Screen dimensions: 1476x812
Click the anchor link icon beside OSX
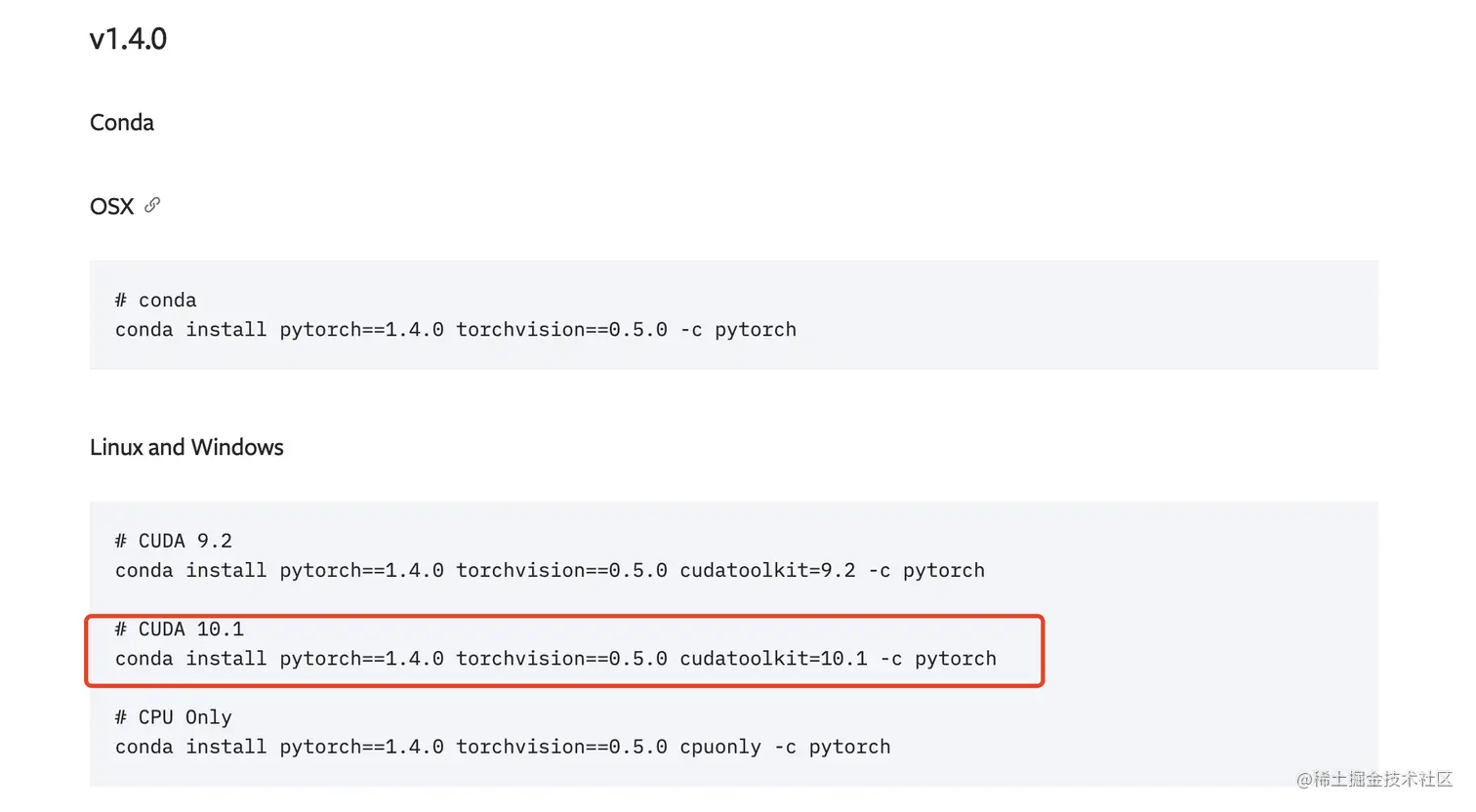[152, 206]
